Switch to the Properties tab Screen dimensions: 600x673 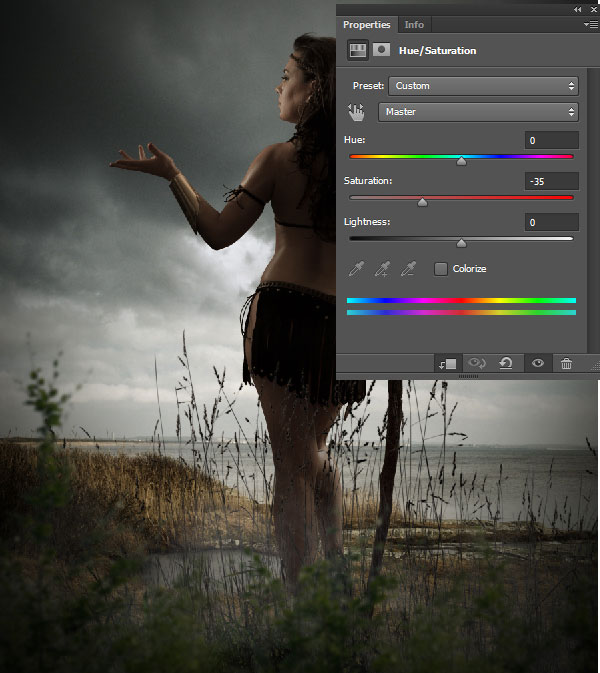coord(367,25)
